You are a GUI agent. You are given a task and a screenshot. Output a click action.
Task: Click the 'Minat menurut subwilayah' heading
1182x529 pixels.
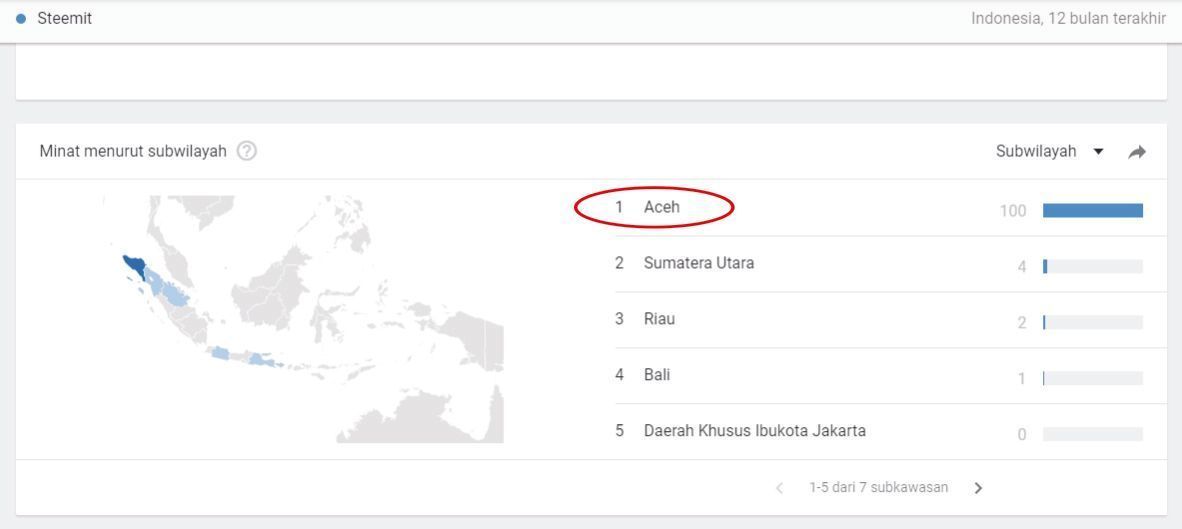click(x=133, y=151)
